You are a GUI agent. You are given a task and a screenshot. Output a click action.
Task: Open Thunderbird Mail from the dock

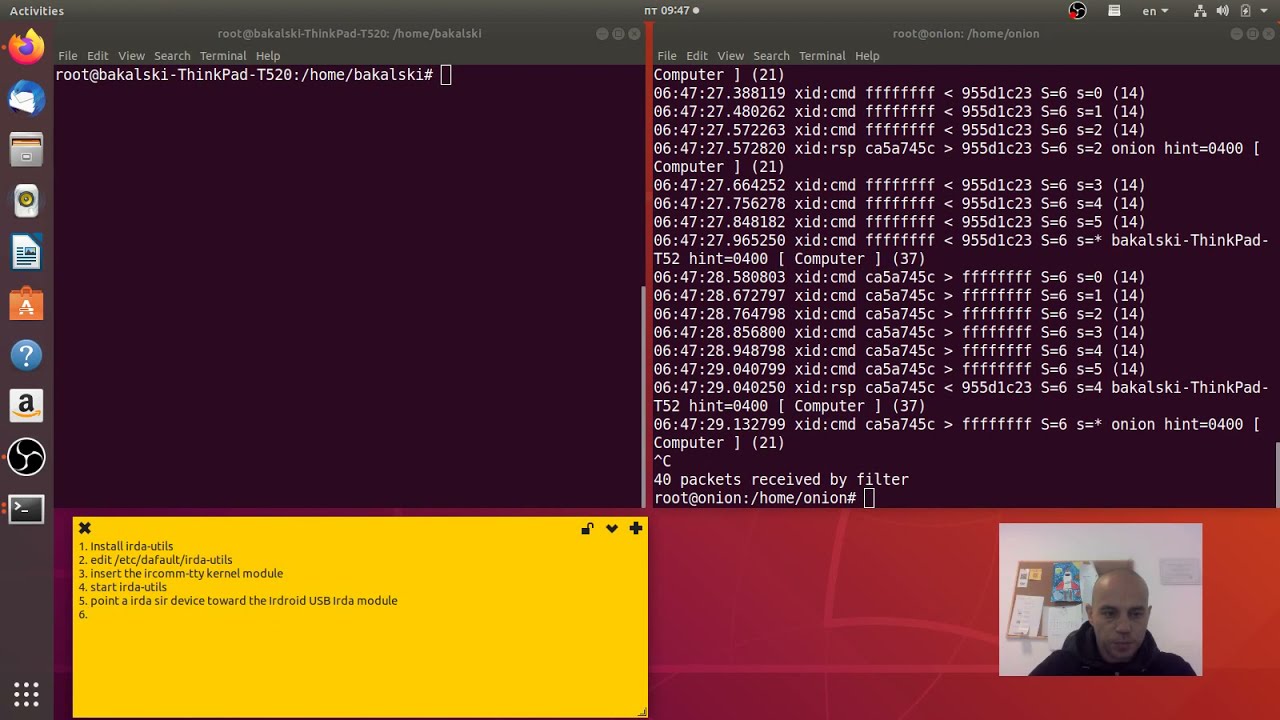[x=27, y=98]
